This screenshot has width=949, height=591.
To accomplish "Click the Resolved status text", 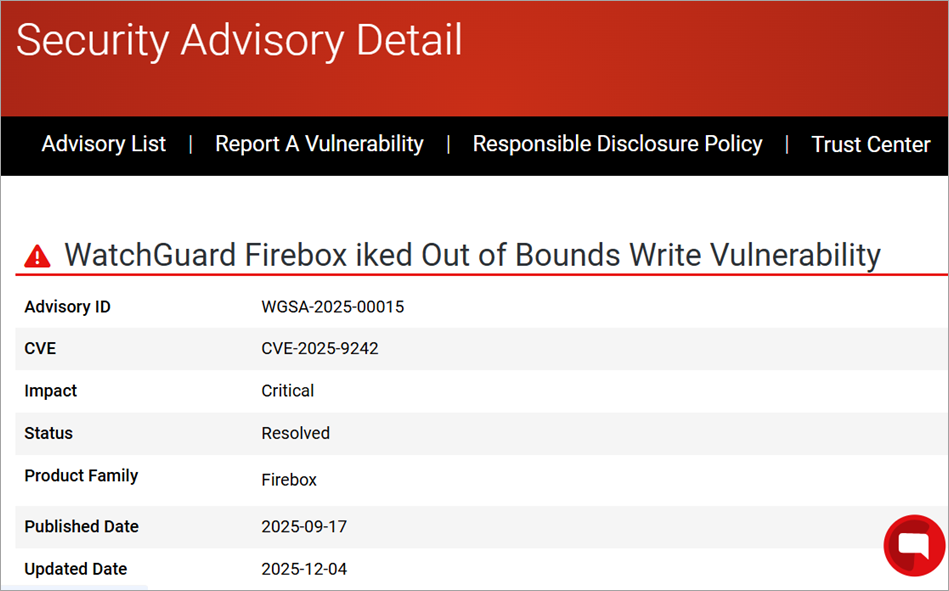I will click(295, 433).
